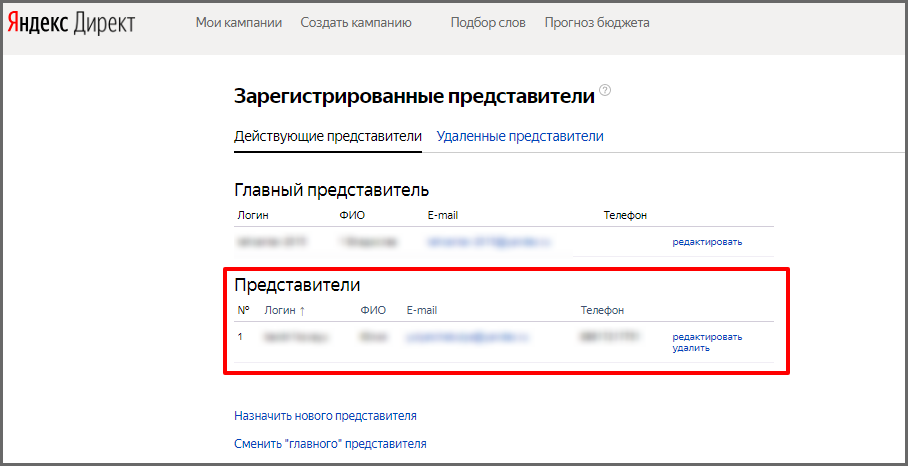Select the Действующие представители tab
908x466 pixels.
(x=328, y=137)
